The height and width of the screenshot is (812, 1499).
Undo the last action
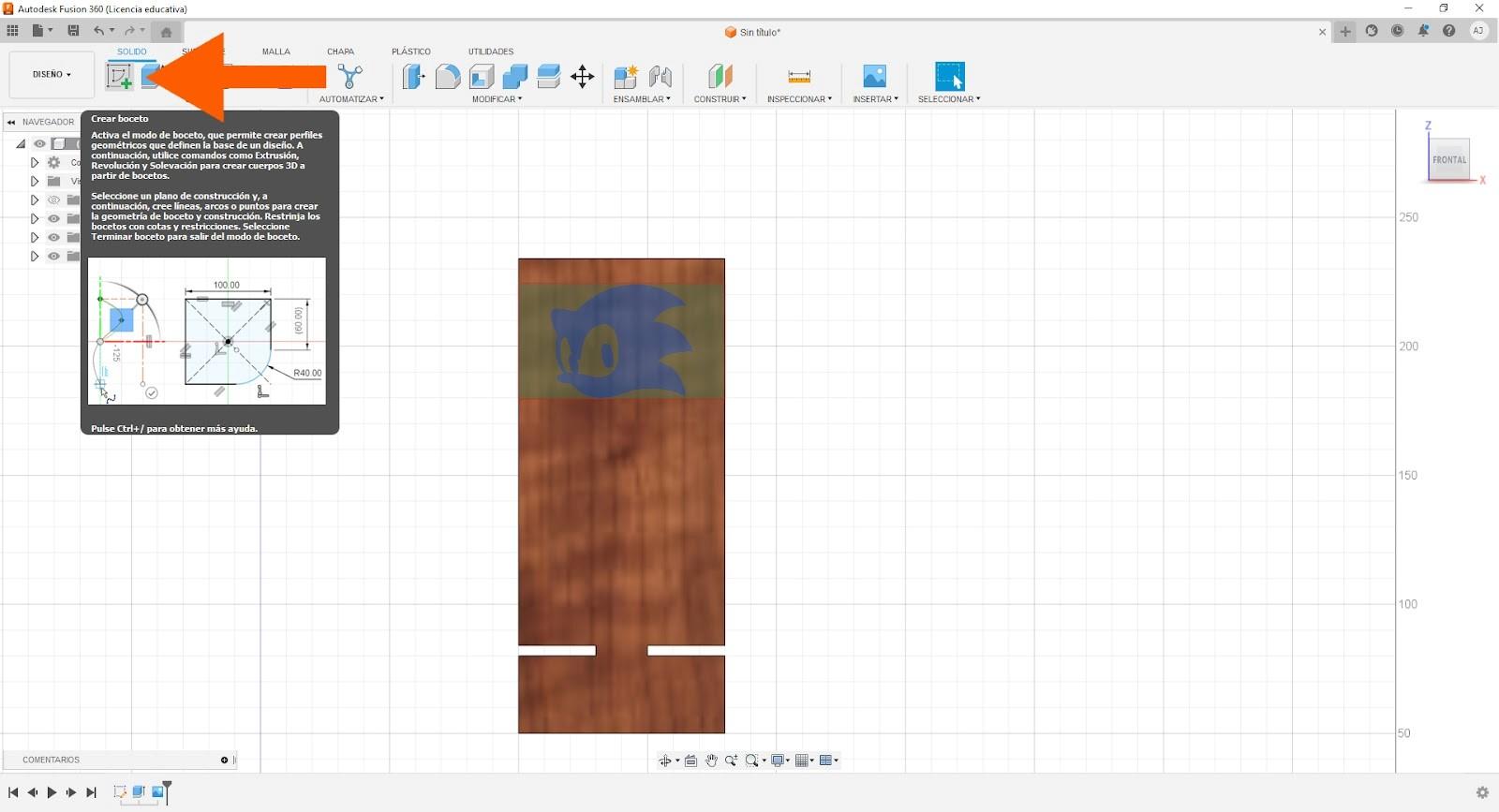click(x=98, y=31)
